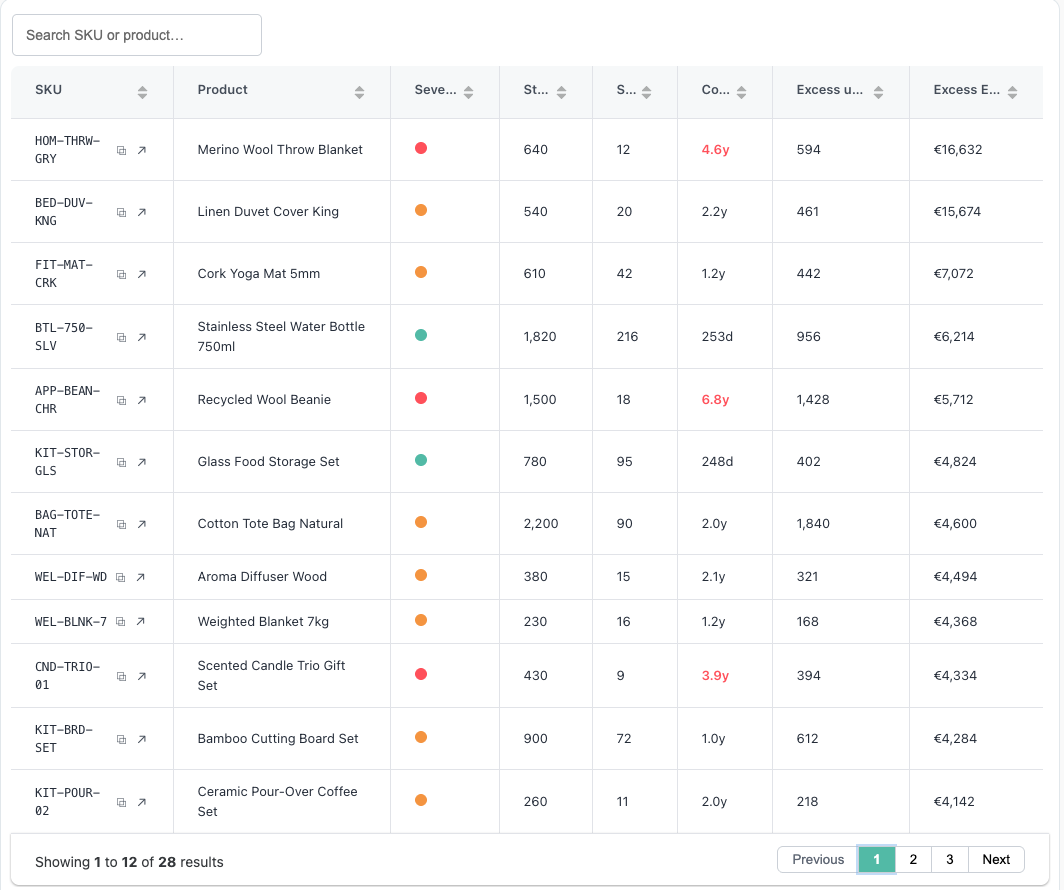Sort by the S... column header

pos(646,92)
